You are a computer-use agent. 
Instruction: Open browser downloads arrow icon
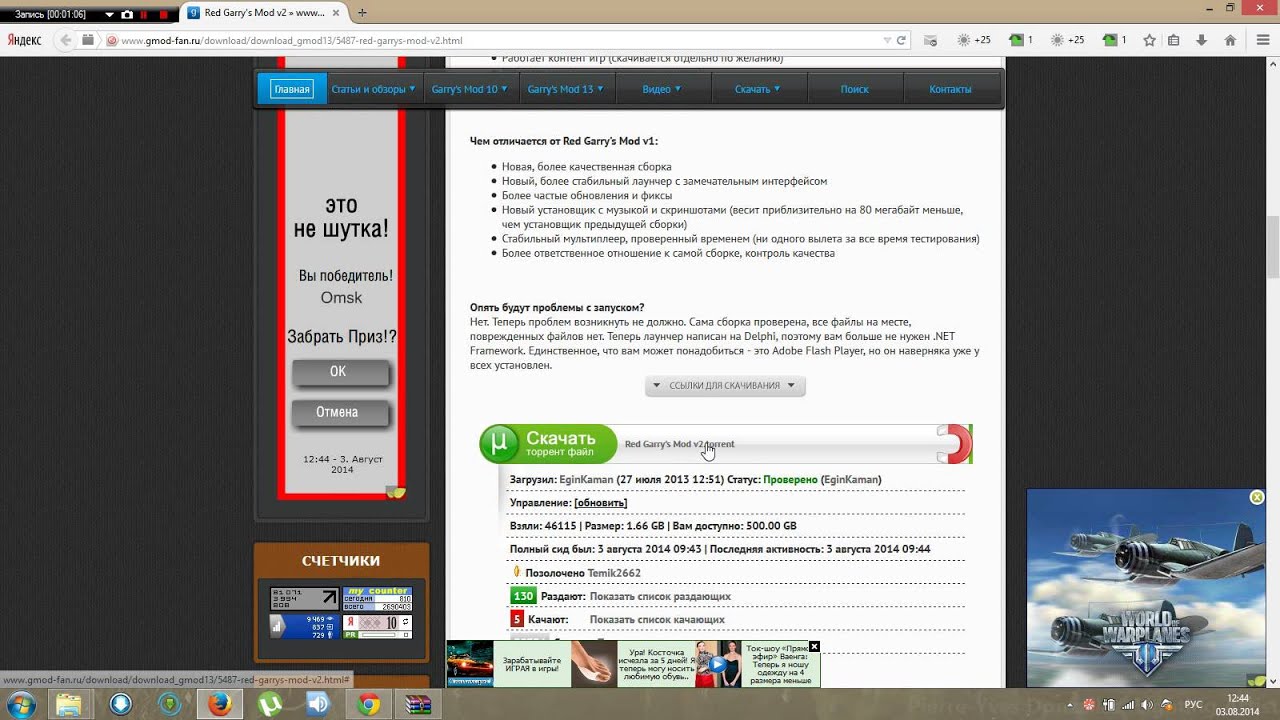[x=1202, y=40]
